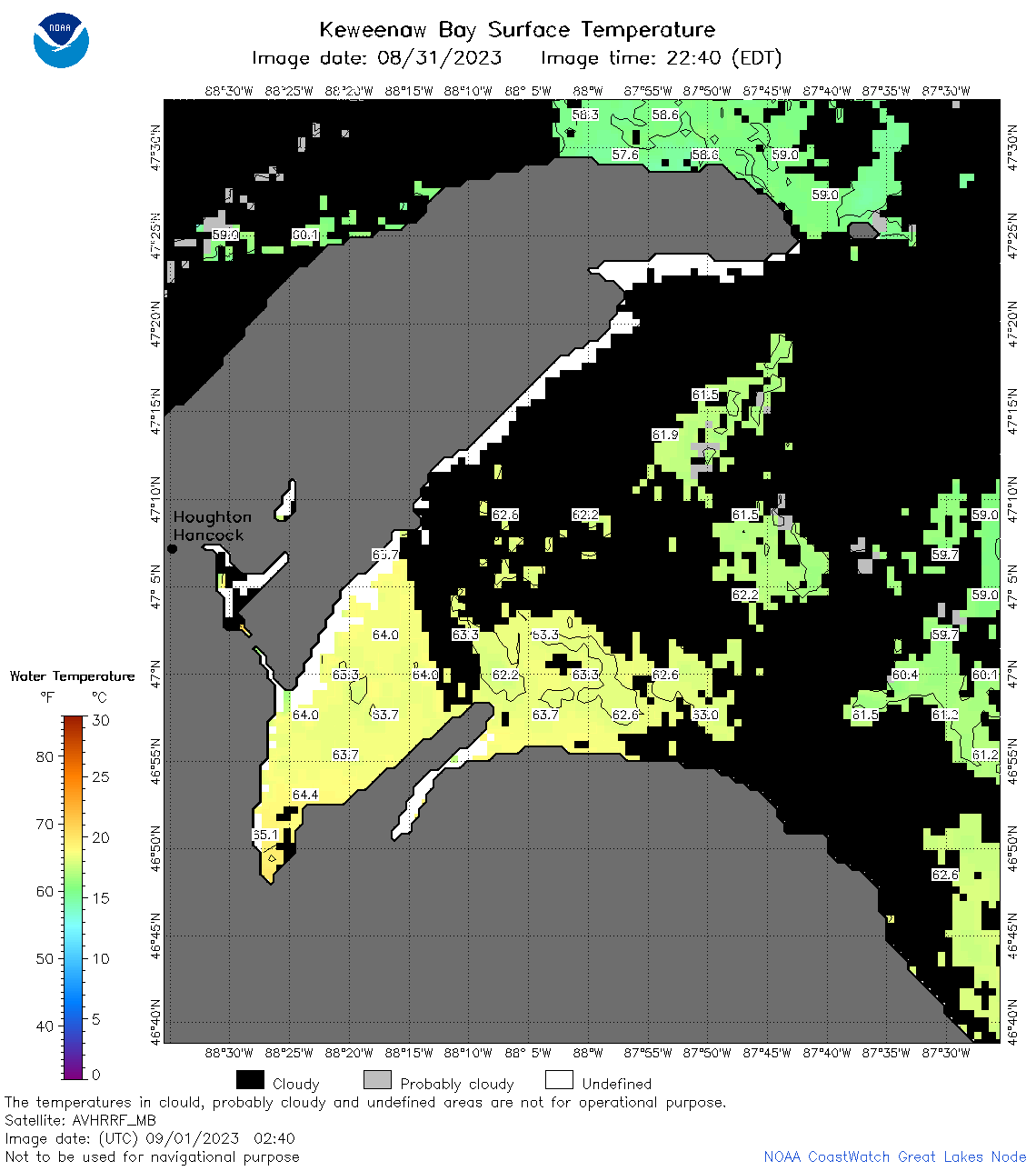Click the white Undefined legend swatch

coord(559,1080)
